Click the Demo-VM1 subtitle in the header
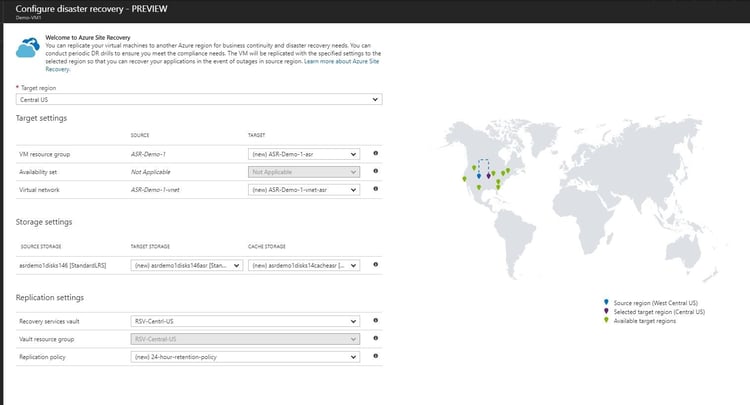This screenshot has width=750, height=405. (x=28, y=18)
